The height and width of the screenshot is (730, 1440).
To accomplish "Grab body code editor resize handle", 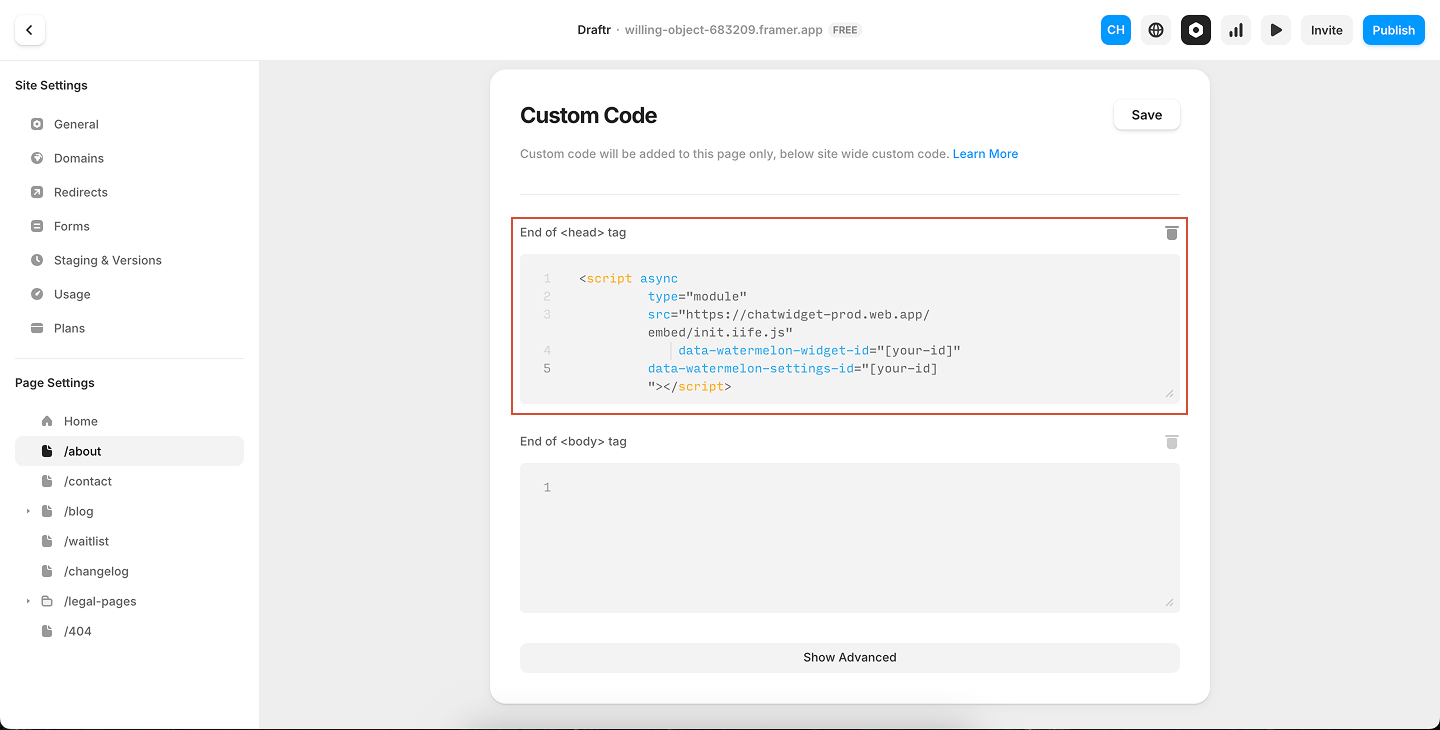I will click(x=1170, y=603).
